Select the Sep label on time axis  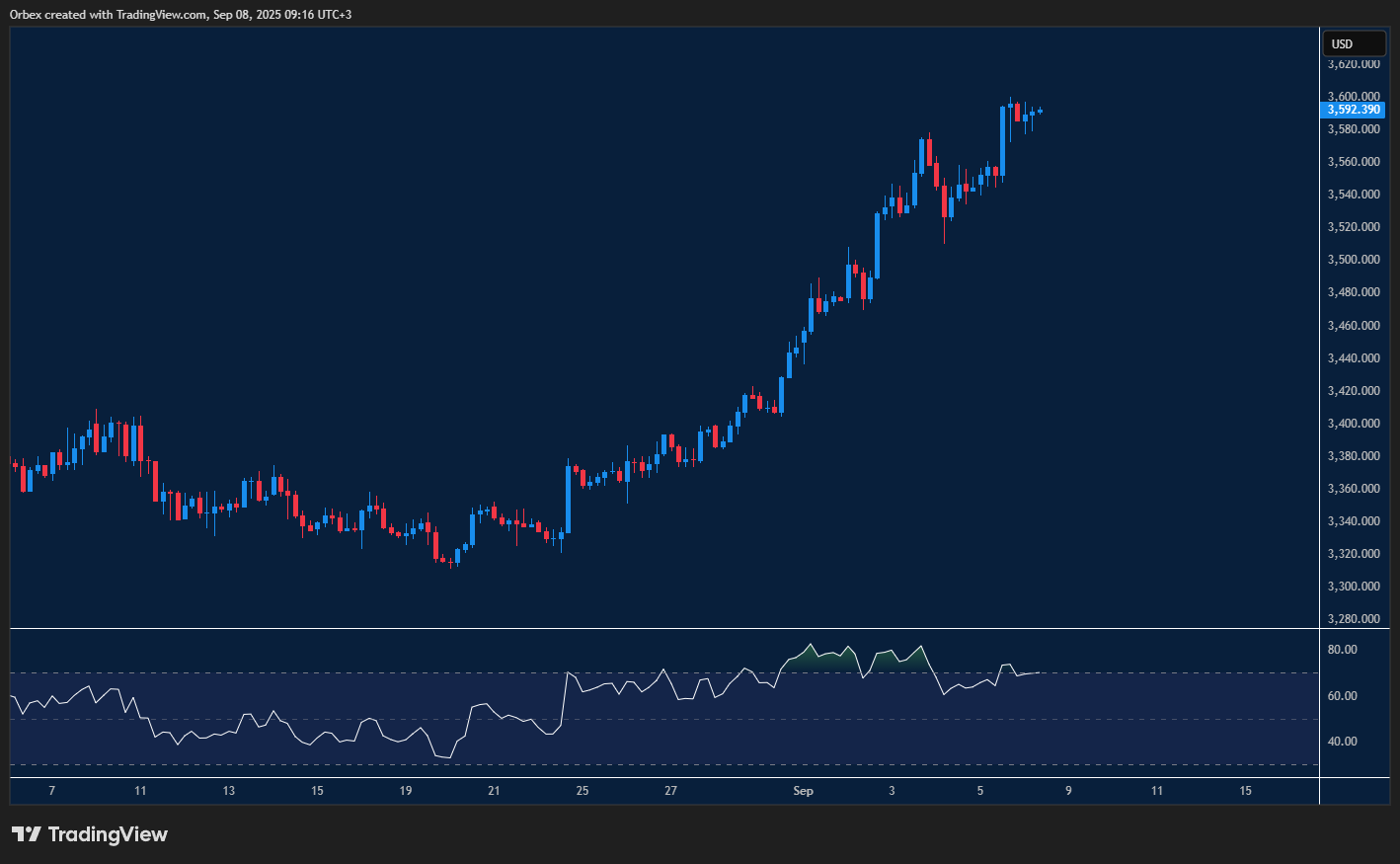click(803, 791)
